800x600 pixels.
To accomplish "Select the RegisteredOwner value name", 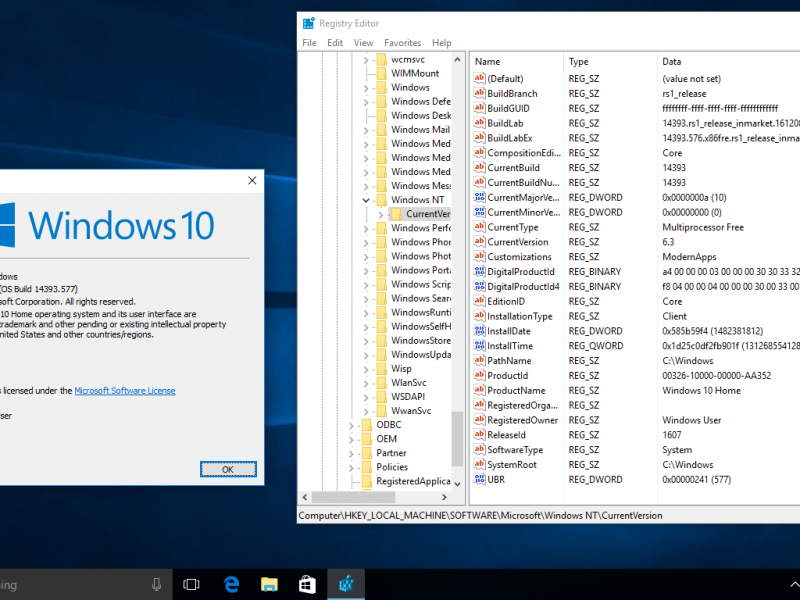I will click(x=522, y=420).
